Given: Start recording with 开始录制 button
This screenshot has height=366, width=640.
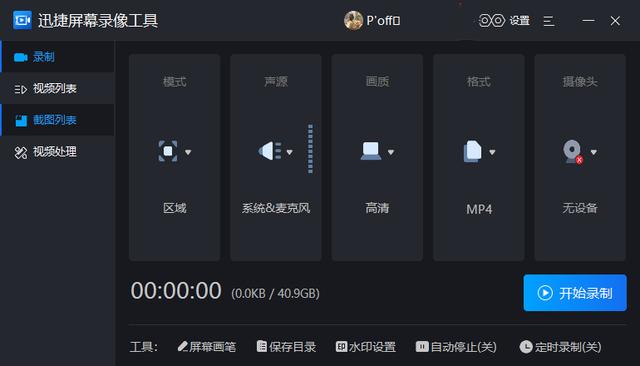Looking at the screenshot, I should click(575, 293).
